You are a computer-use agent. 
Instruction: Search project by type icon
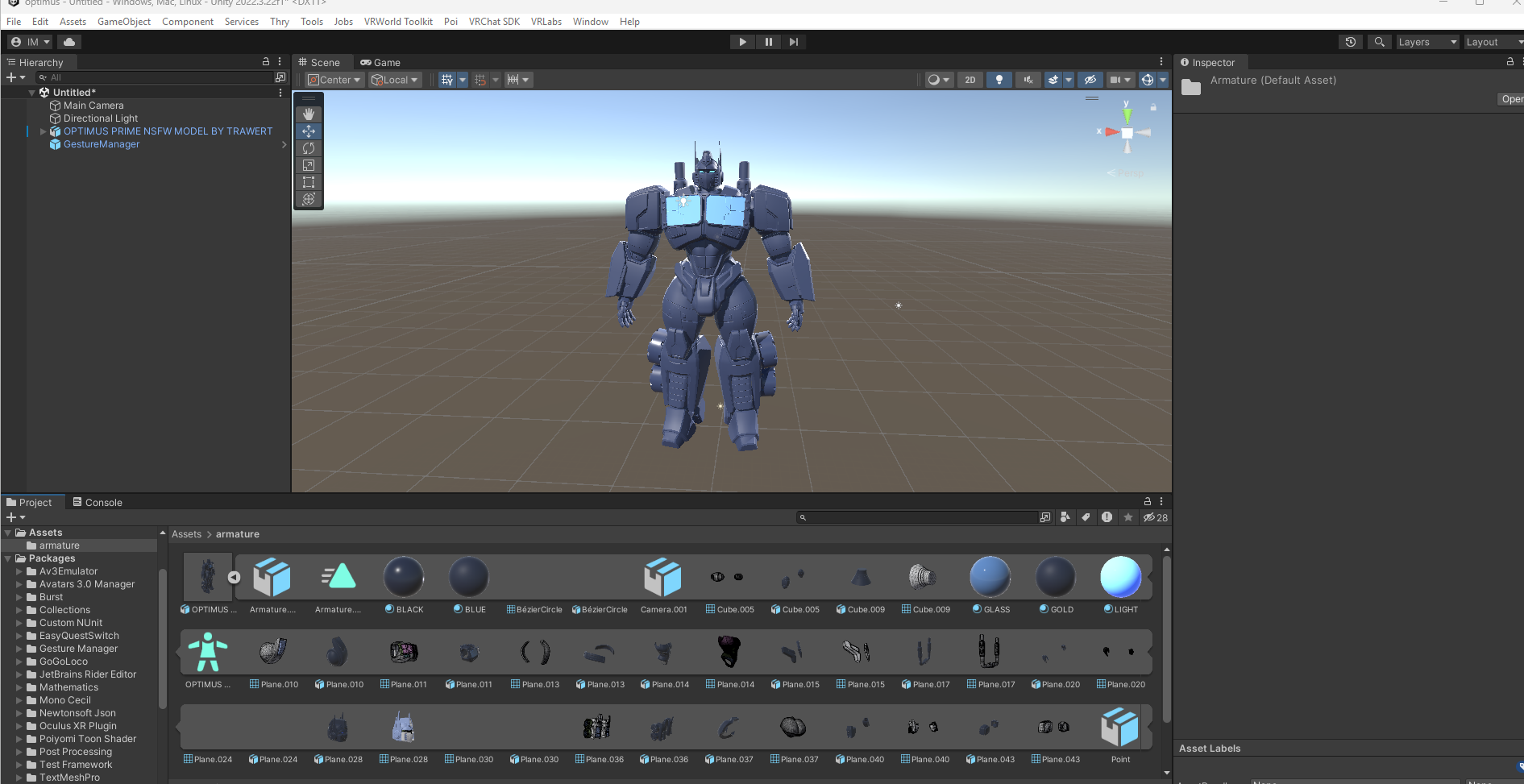[x=1065, y=517]
